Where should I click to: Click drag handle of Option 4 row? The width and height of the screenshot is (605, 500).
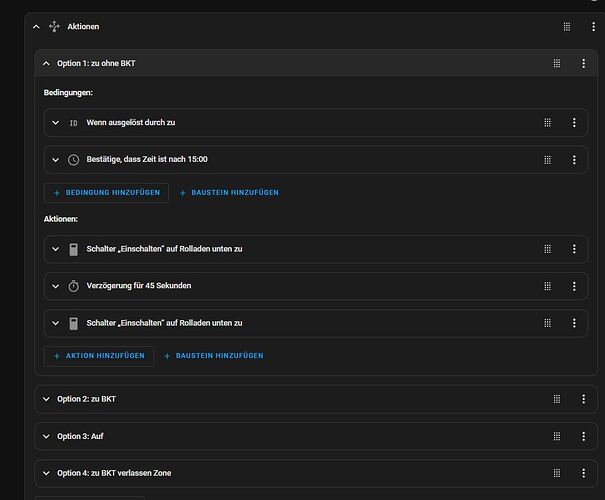pyautogui.click(x=557, y=473)
